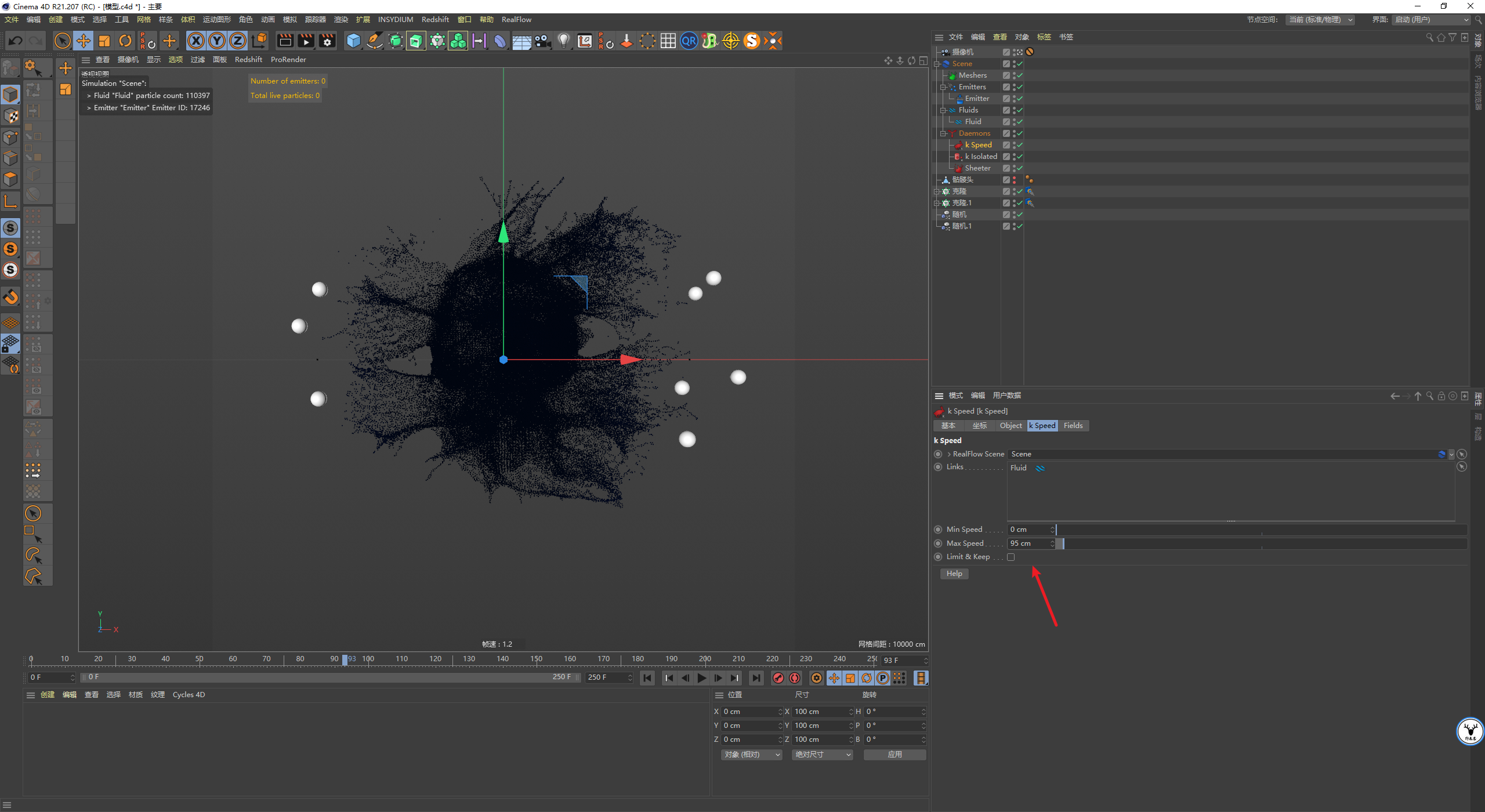Select the Rotate tool in toolbar
Screen dimensions: 1485x812
pos(125,41)
